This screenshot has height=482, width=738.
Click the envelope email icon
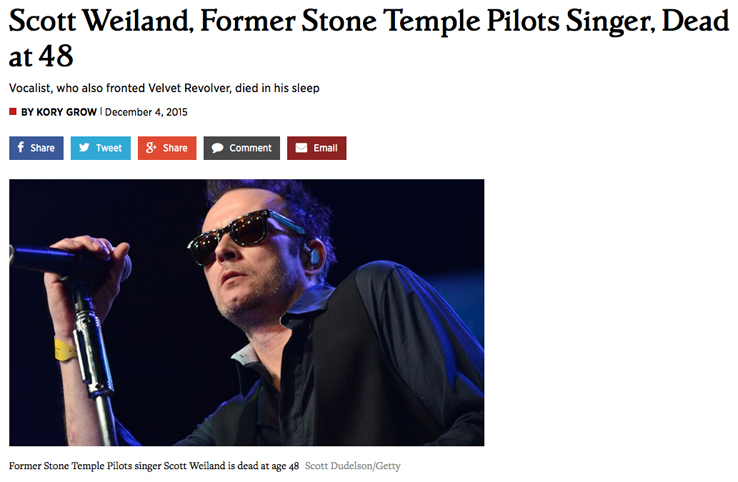tap(301, 148)
